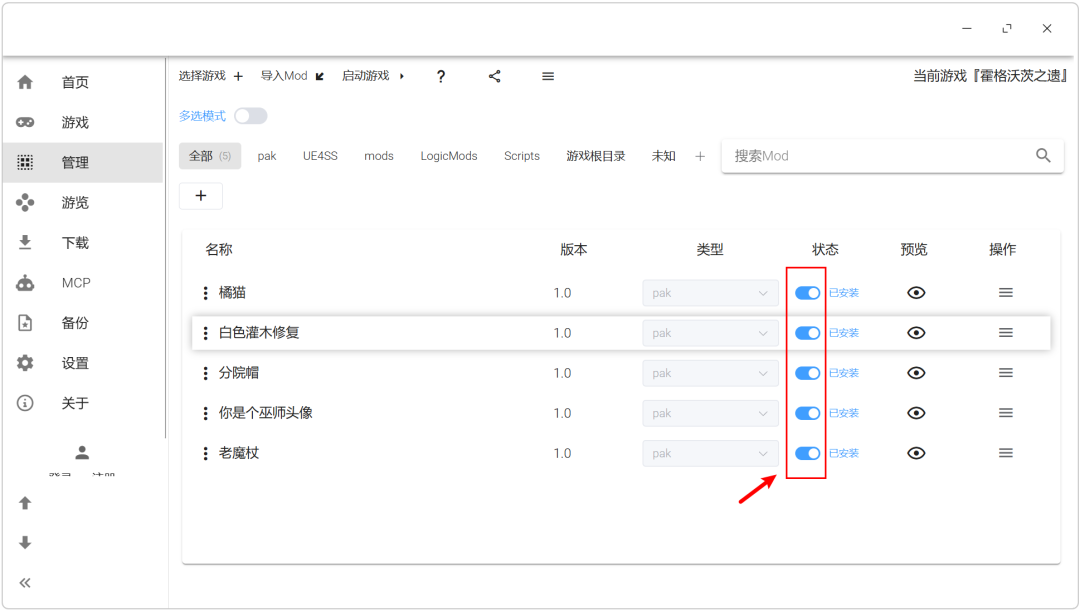Open the MCP robot icon in sidebar
The height and width of the screenshot is (611, 1080).
25,282
